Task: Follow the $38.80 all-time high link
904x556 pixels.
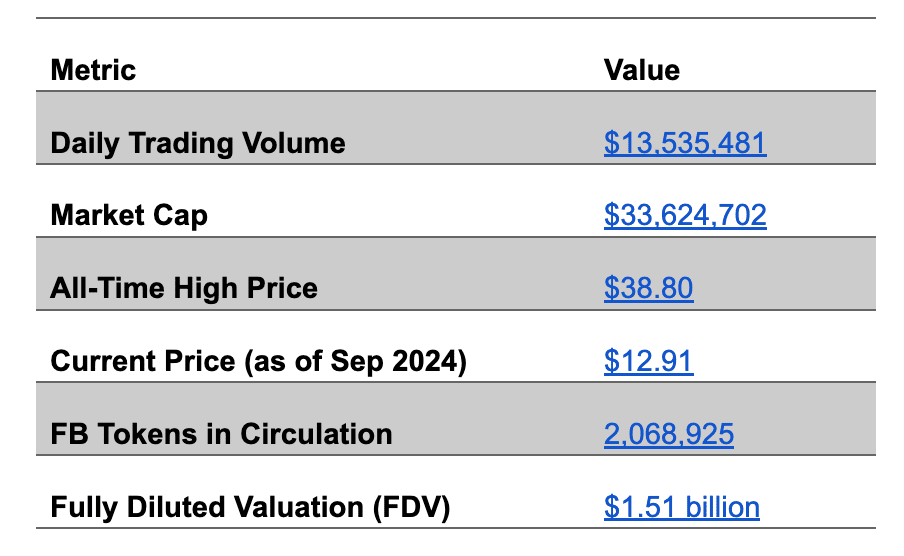Action: tap(648, 288)
